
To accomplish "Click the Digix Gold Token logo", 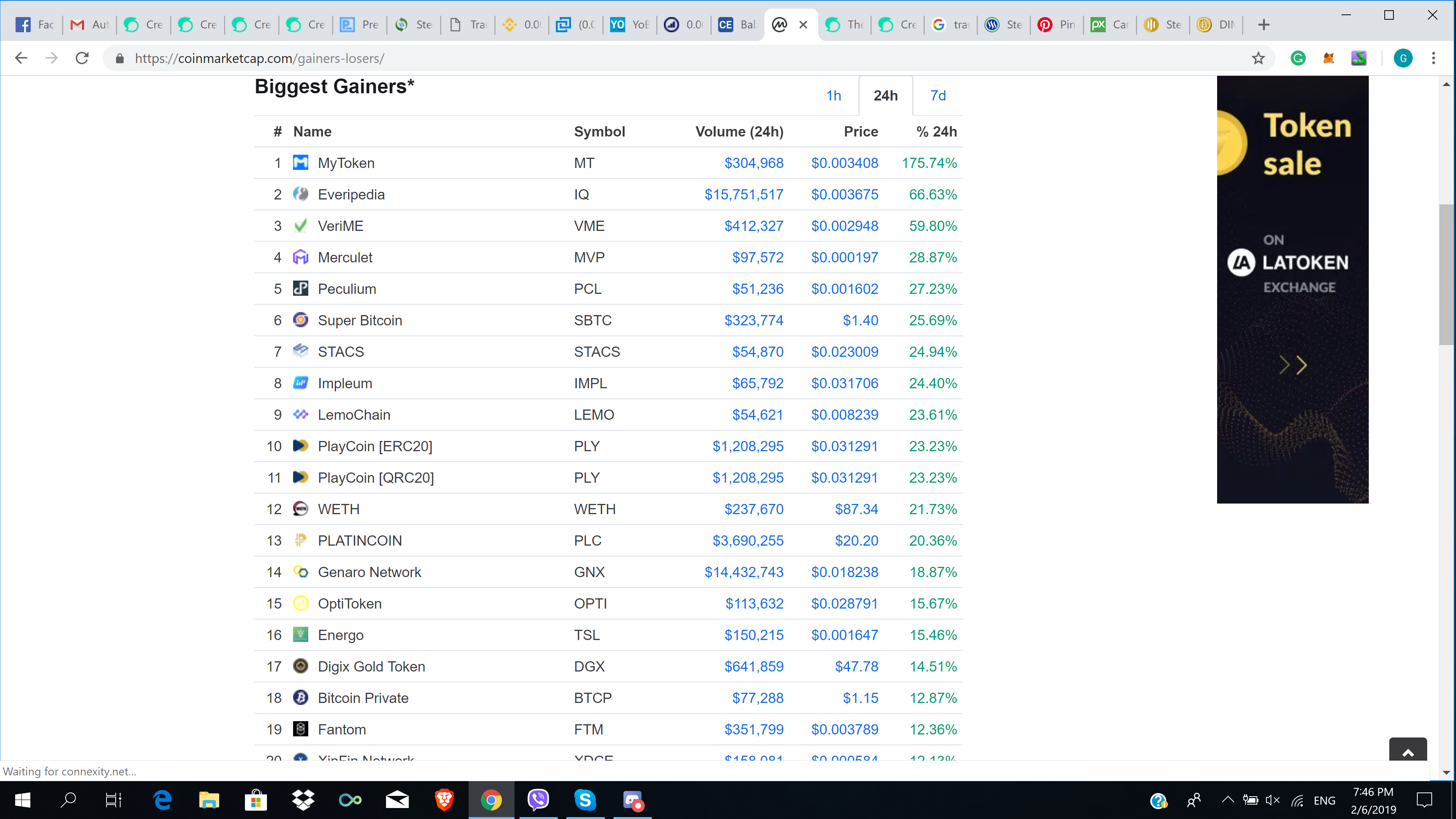I will 301,667.
